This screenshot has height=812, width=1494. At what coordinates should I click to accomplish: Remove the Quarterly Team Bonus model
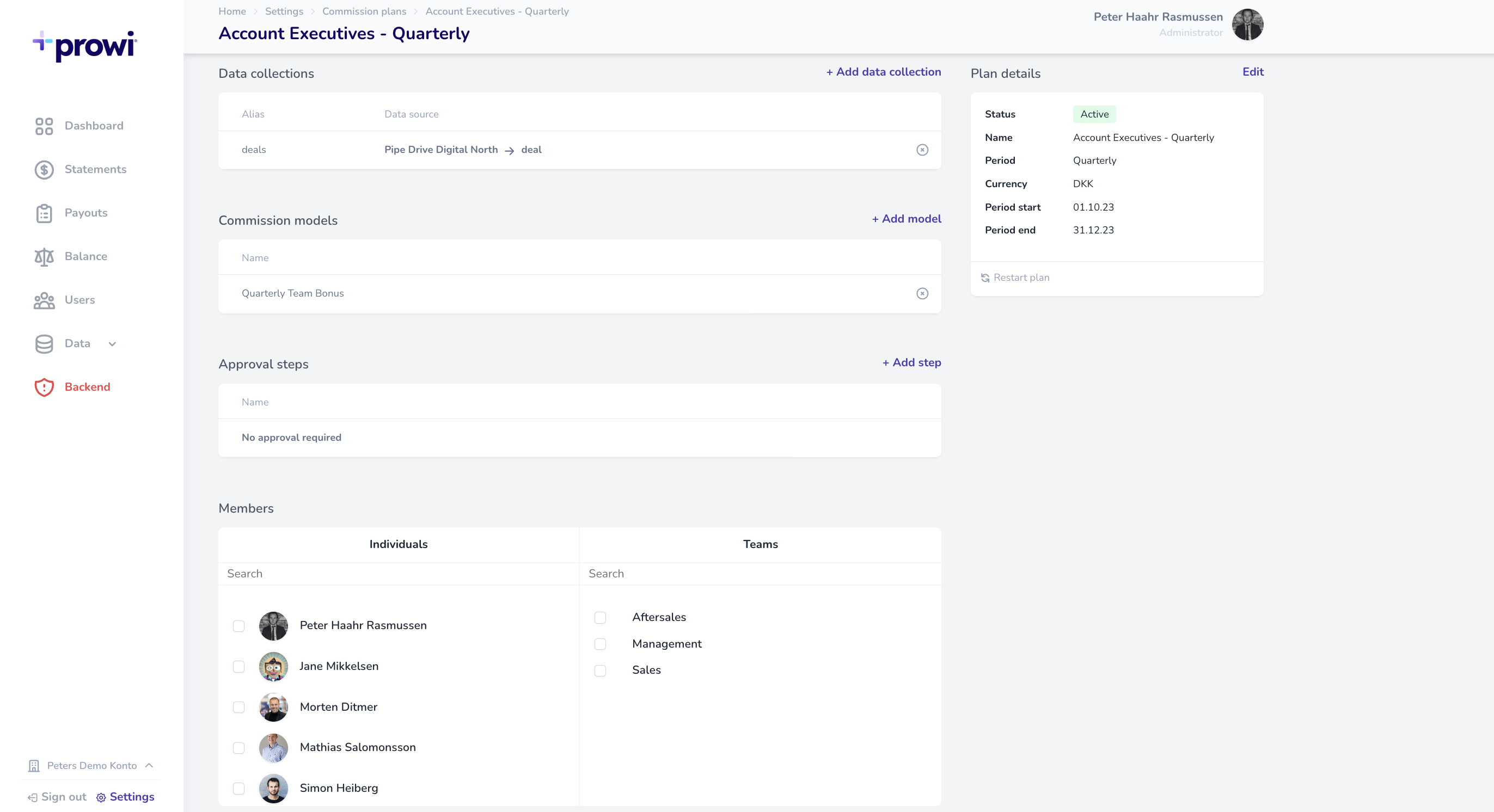pos(922,293)
